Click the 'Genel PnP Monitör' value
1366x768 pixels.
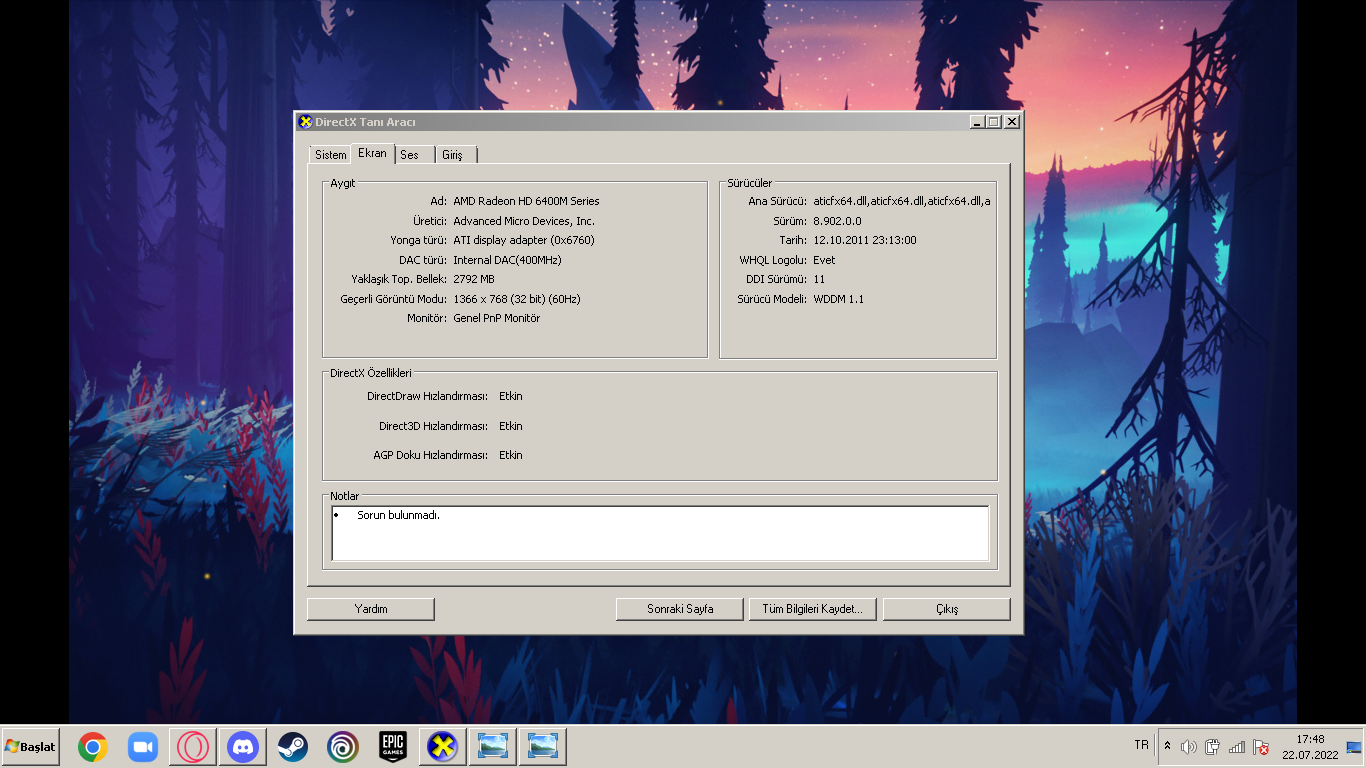(x=497, y=318)
